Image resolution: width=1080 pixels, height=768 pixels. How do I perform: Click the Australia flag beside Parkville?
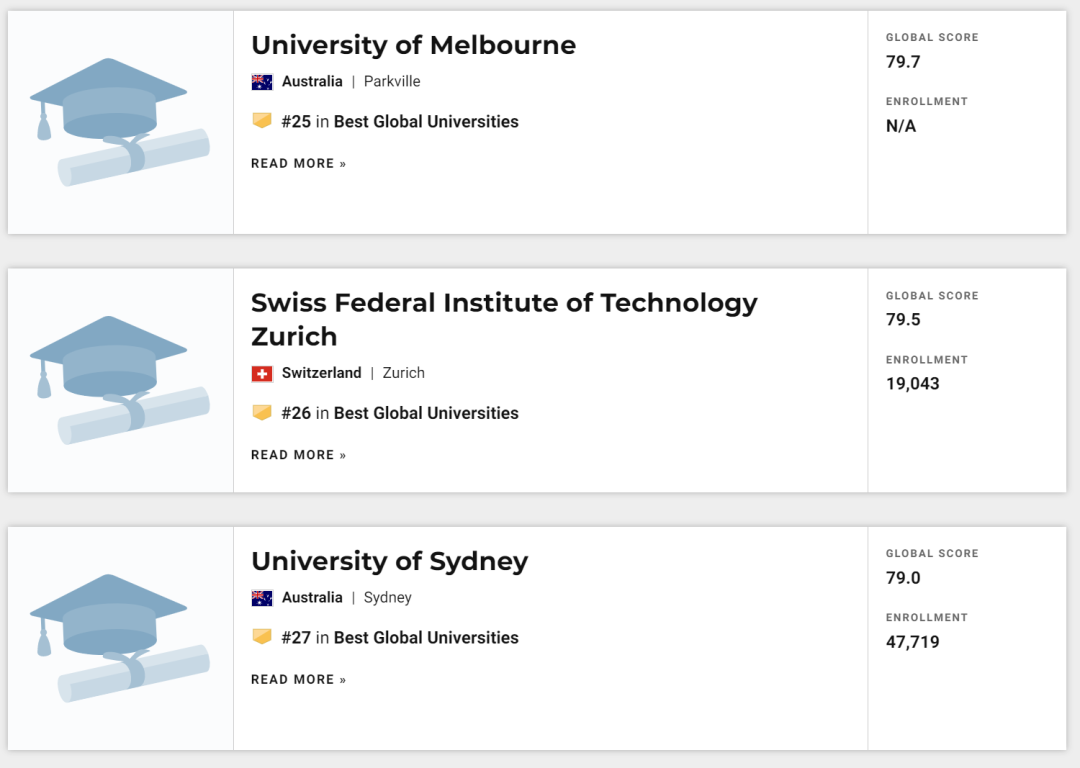[262, 82]
